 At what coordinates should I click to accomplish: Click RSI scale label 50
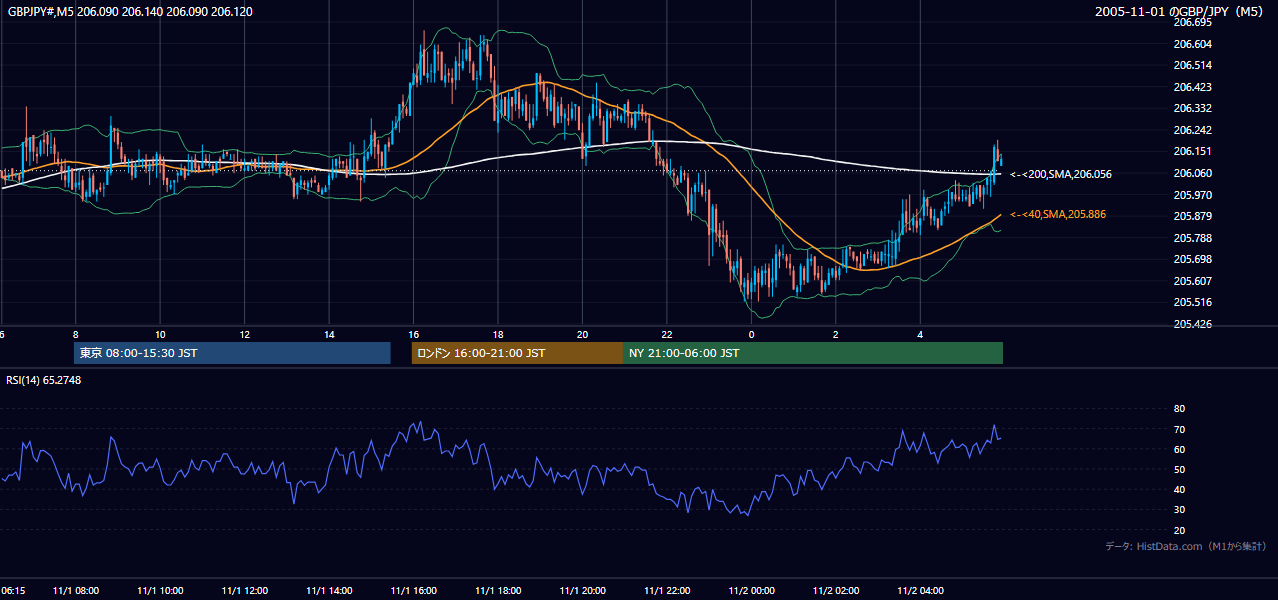pos(1179,469)
